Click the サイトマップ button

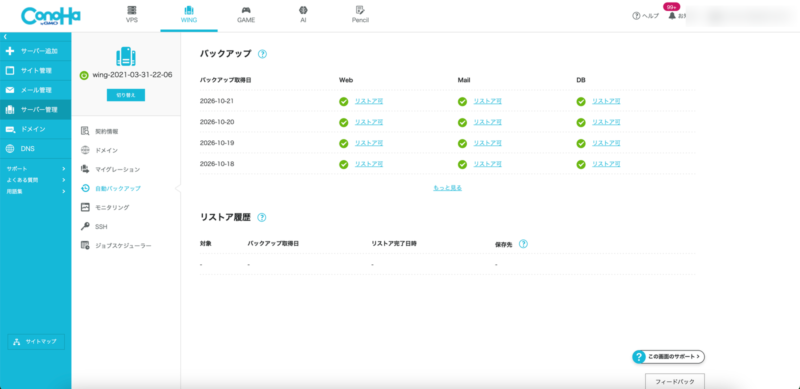(x=36, y=342)
